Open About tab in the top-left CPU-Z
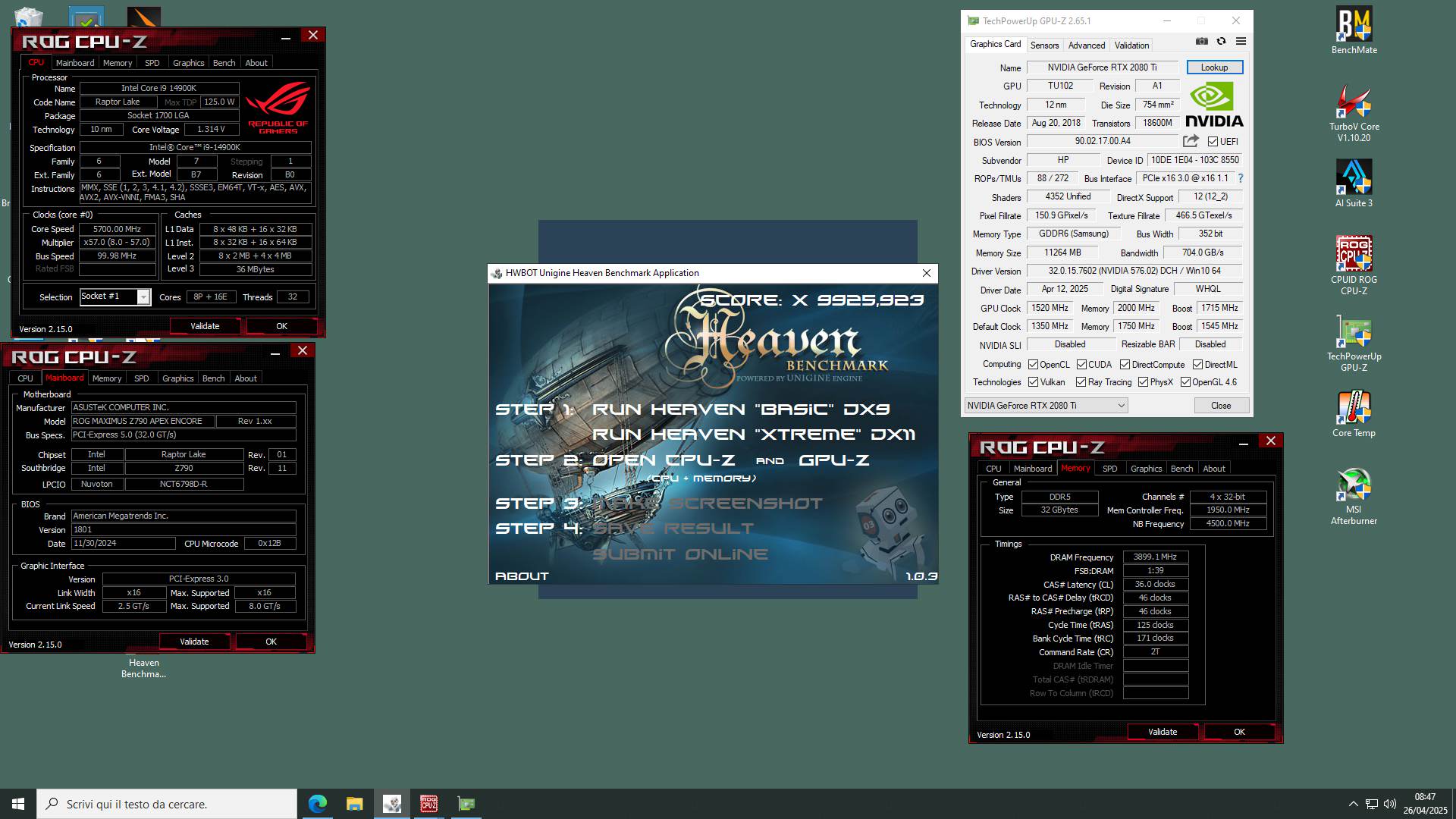Viewport: 1456px width, 819px height. [256, 63]
